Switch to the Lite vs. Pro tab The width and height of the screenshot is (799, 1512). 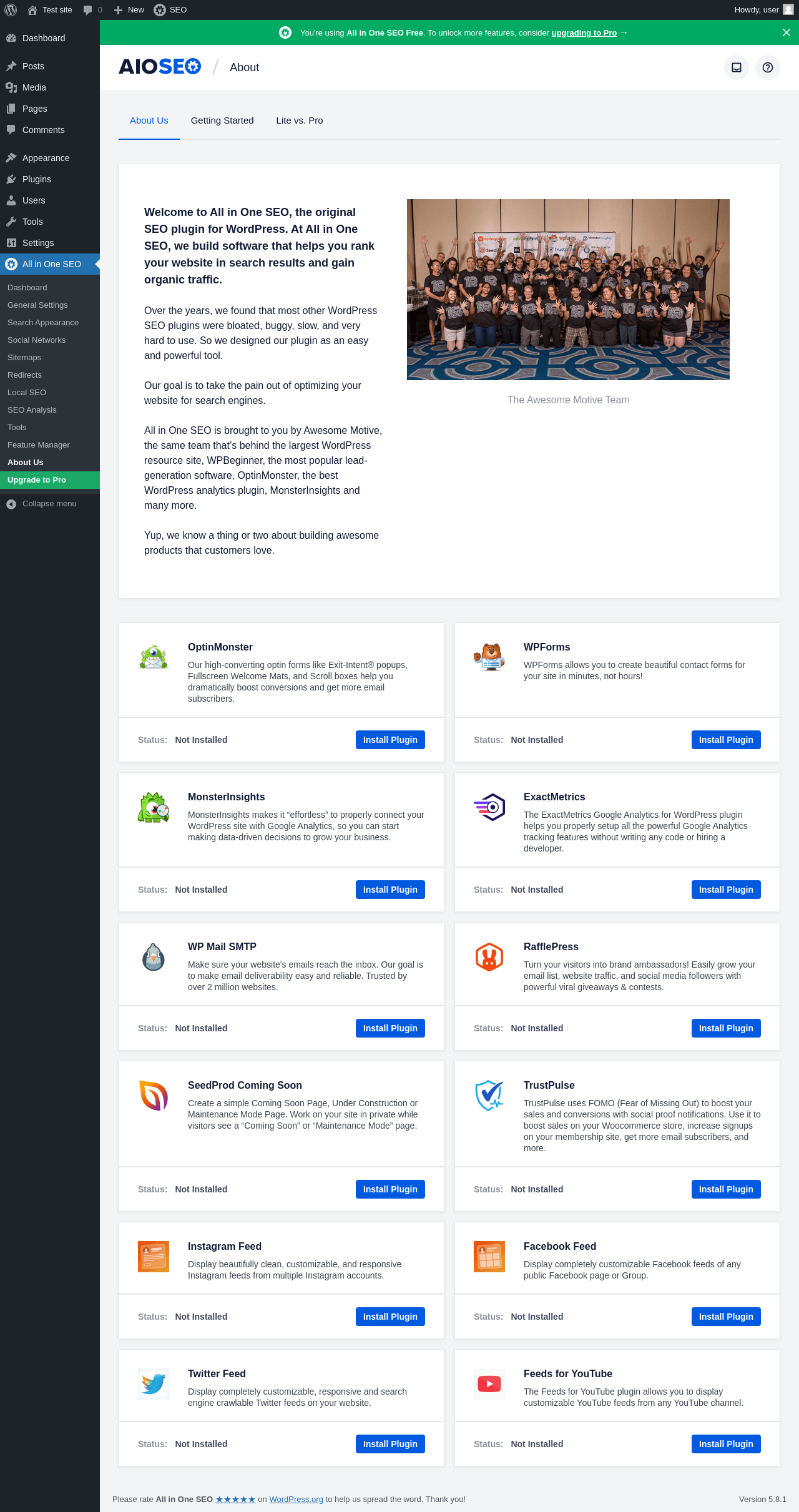pyautogui.click(x=300, y=120)
